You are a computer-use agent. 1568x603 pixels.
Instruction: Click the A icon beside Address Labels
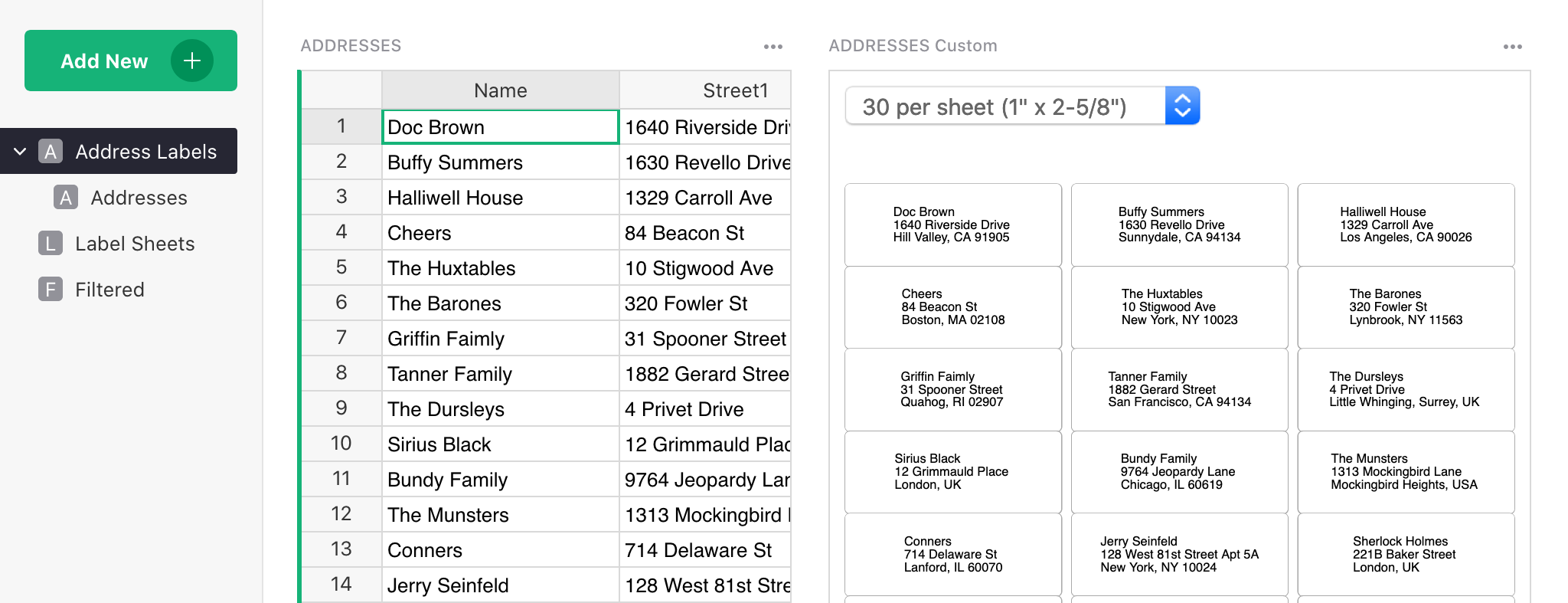(51, 151)
